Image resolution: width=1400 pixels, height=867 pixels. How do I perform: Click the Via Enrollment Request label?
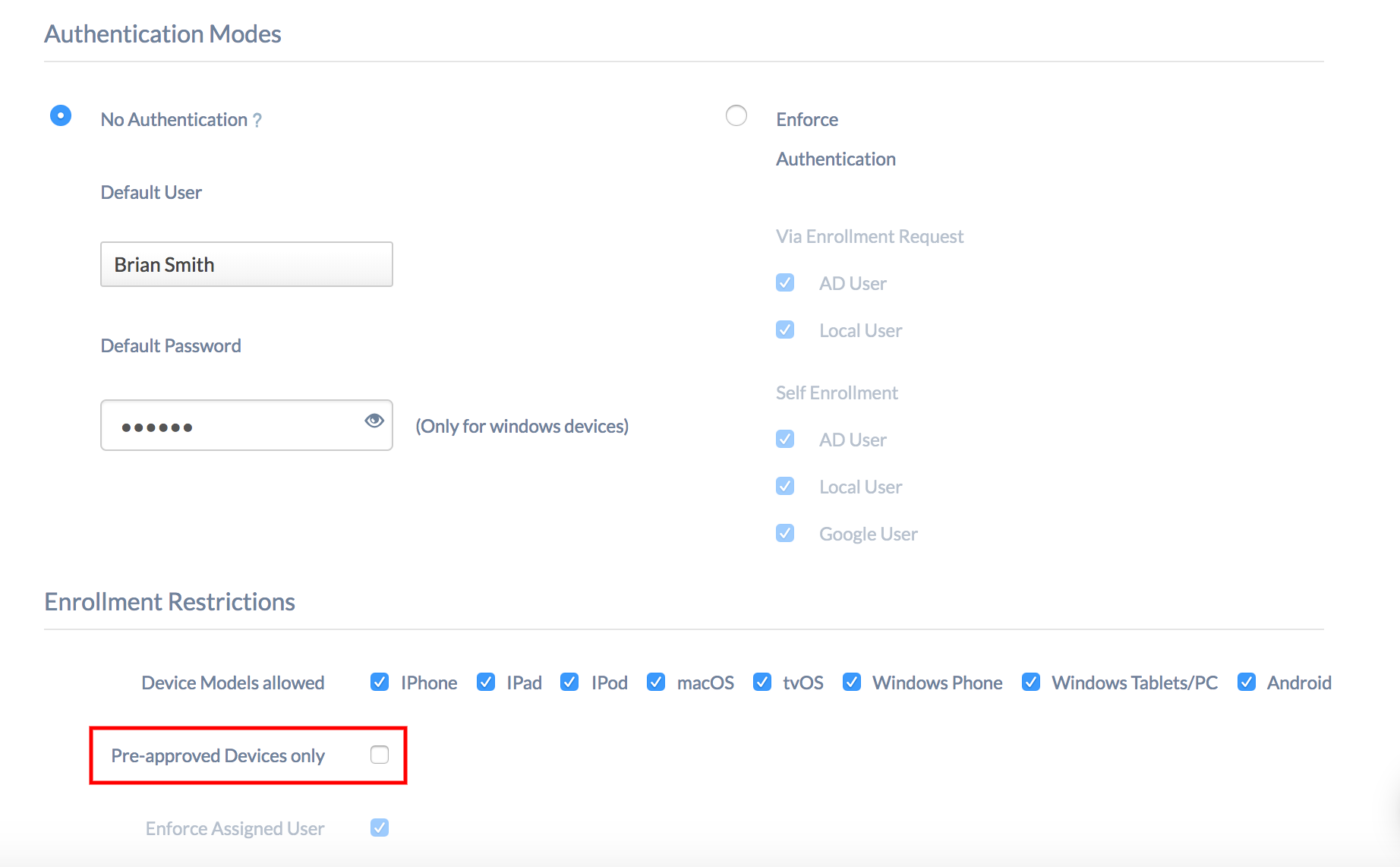point(869,237)
